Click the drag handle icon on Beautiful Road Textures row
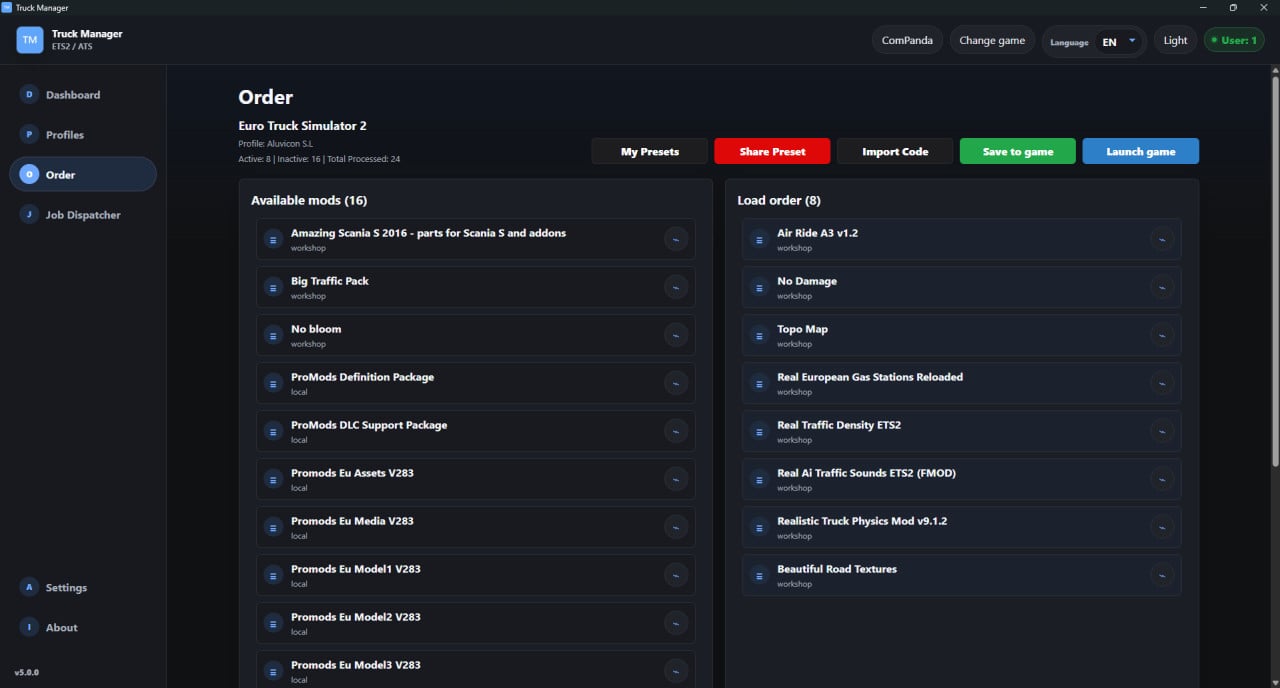The height and width of the screenshot is (688, 1280). coord(759,575)
